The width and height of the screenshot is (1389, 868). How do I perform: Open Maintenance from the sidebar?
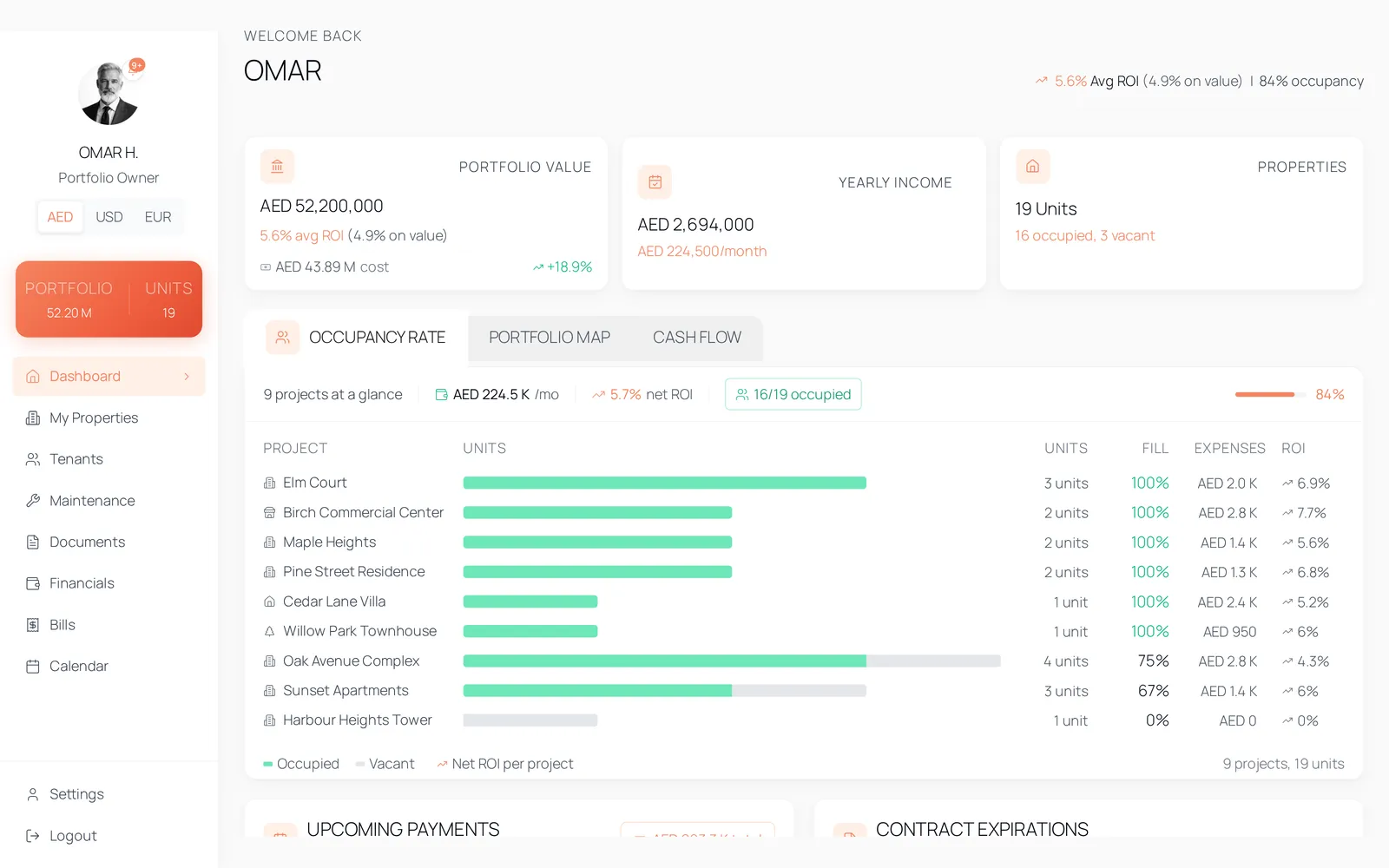(x=109, y=501)
